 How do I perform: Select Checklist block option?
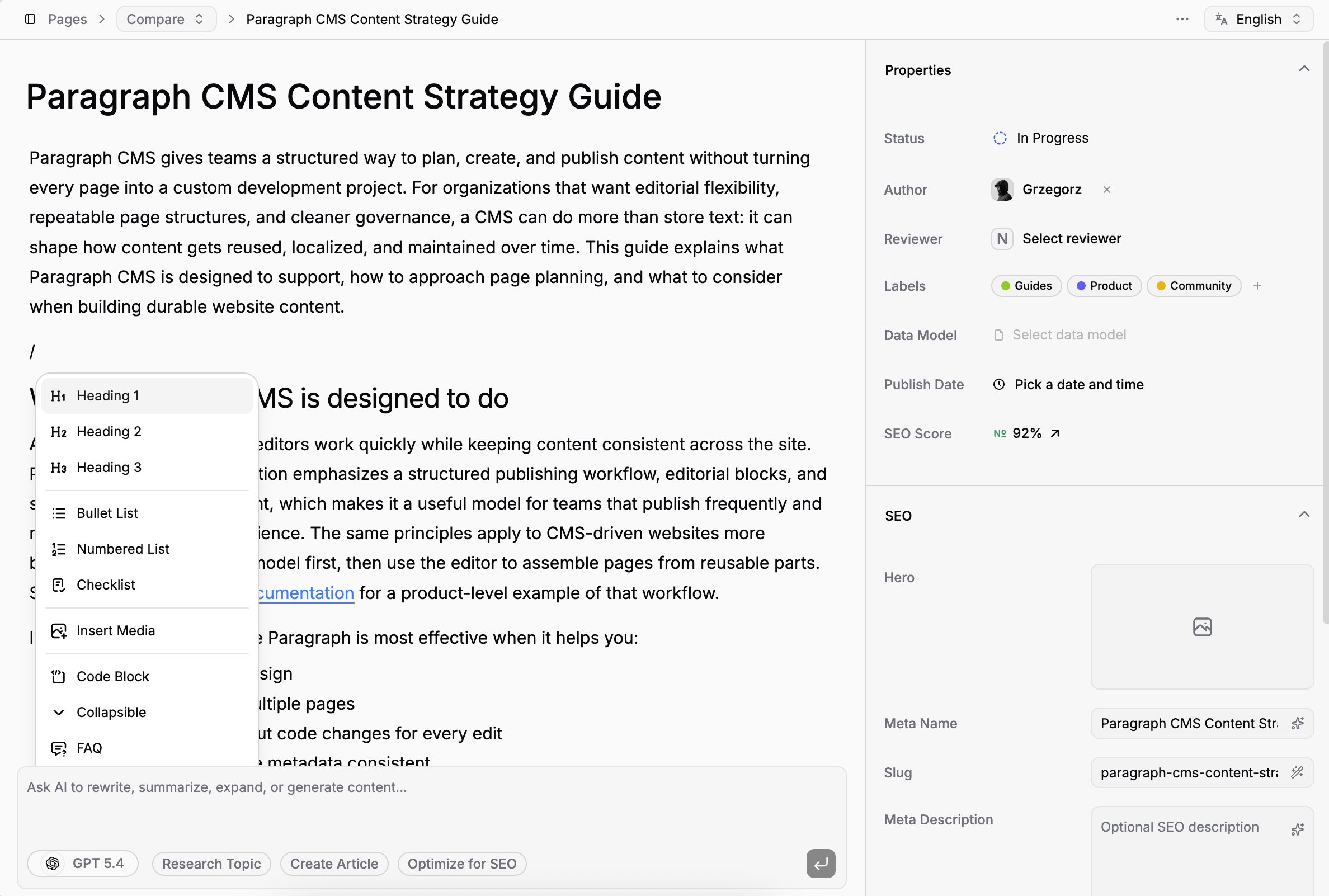tap(147, 584)
